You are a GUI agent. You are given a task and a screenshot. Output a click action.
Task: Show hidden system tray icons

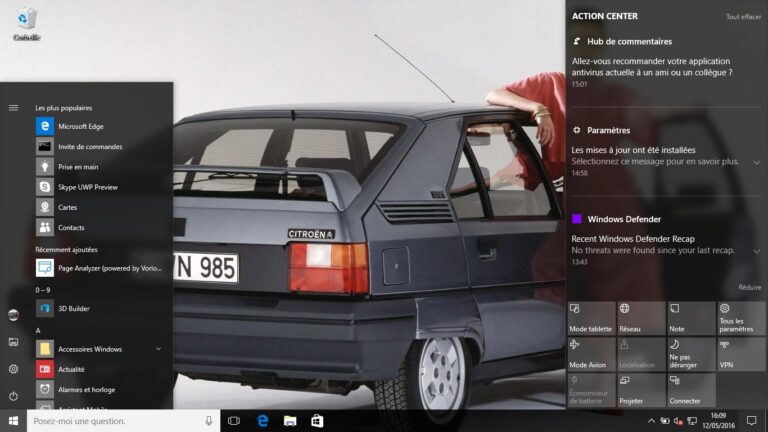(651, 421)
